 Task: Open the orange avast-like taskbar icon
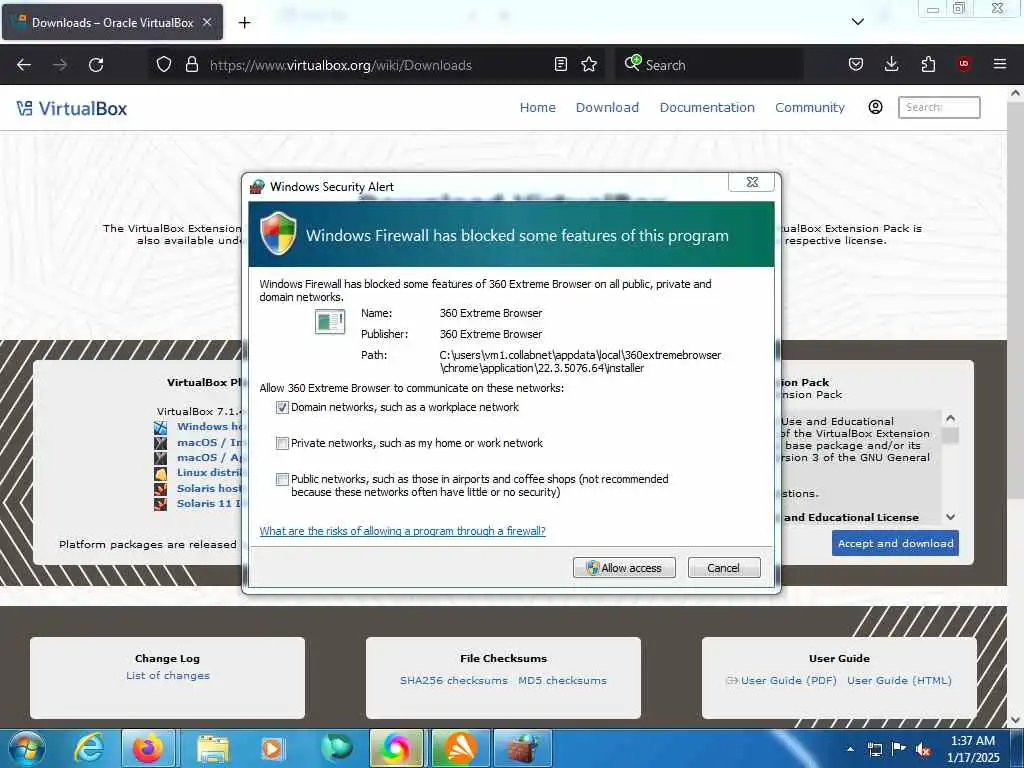460,748
